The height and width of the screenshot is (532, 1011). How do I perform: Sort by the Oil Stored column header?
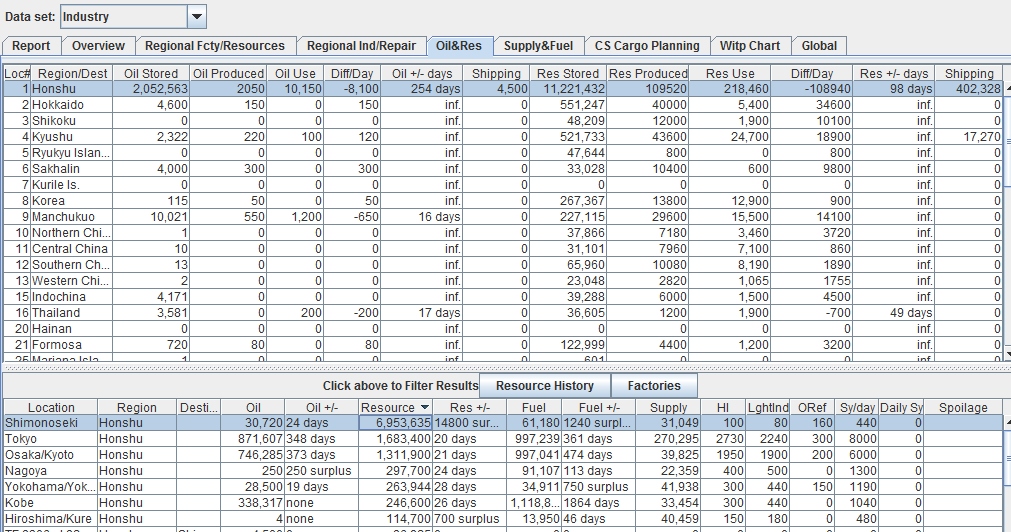151,74
